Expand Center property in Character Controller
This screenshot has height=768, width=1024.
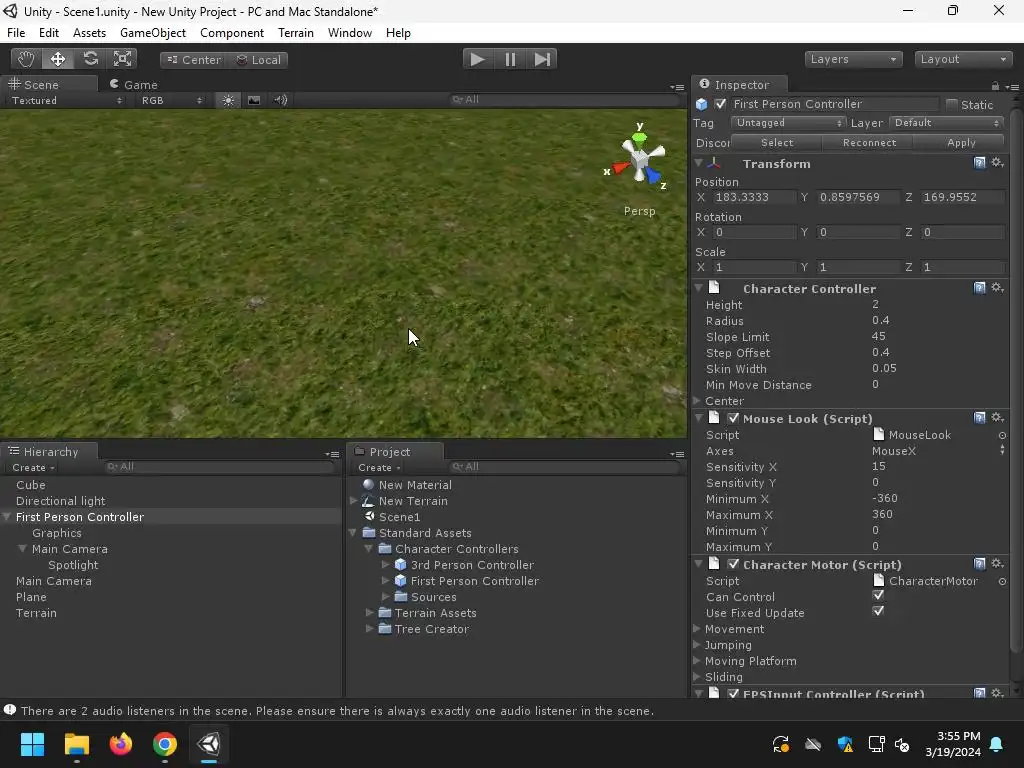[697, 400]
